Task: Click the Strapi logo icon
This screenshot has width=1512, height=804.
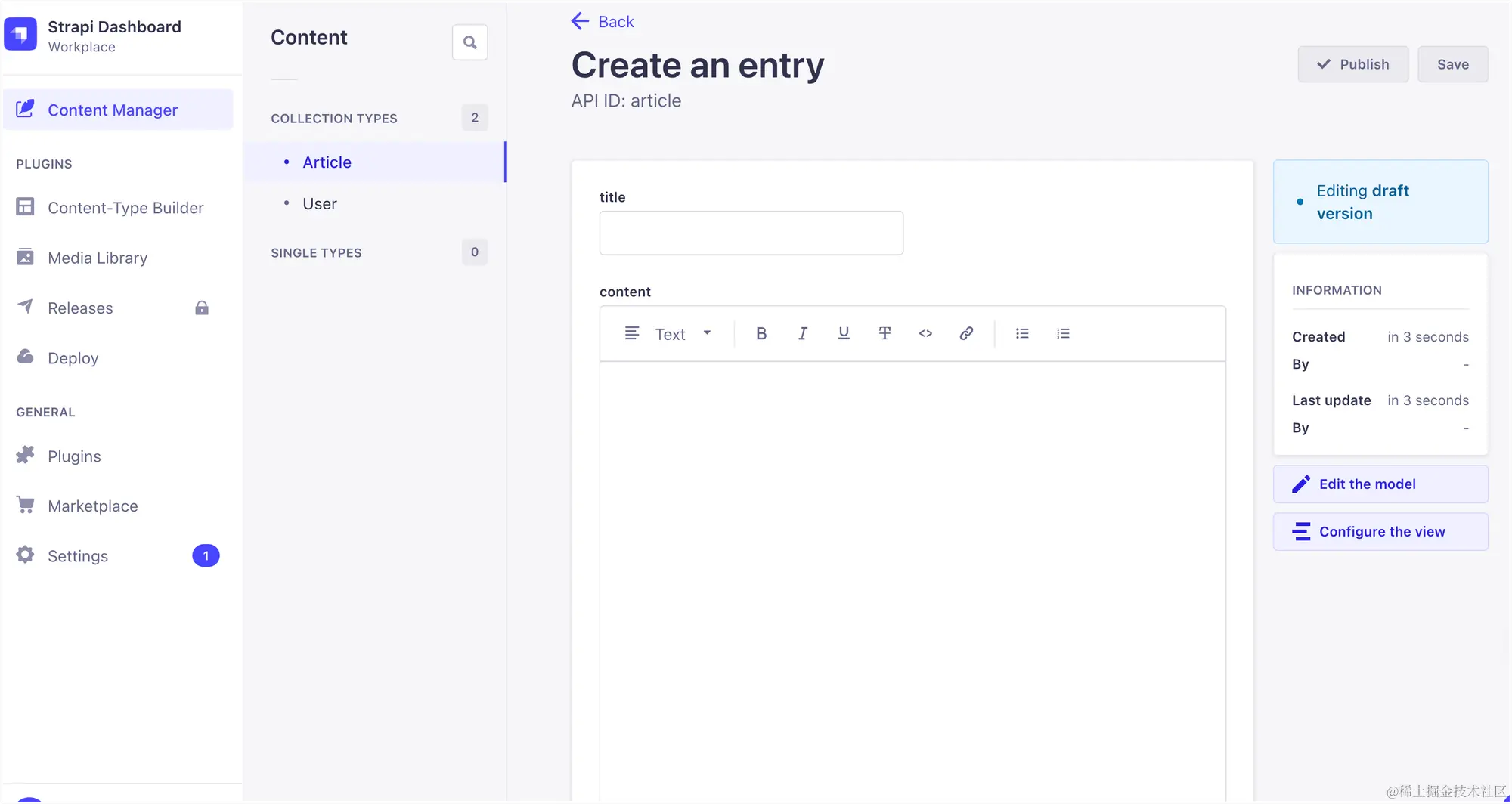Action: coord(20,35)
